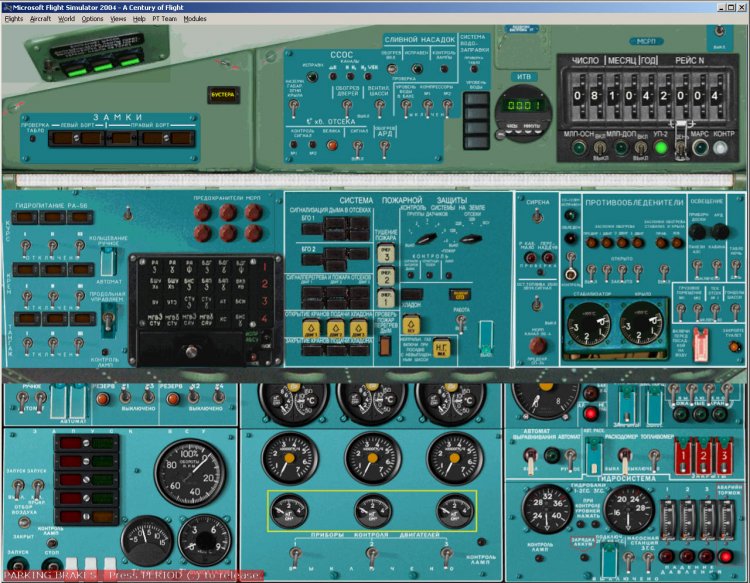Click the PARKING BRAKES status message

tap(133, 575)
